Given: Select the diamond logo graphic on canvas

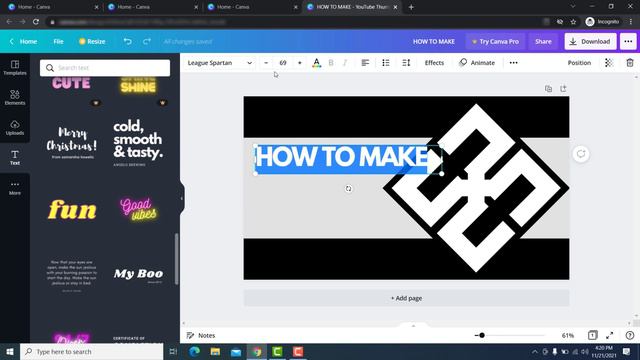Looking at the screenshot, I should click(476, 188).
